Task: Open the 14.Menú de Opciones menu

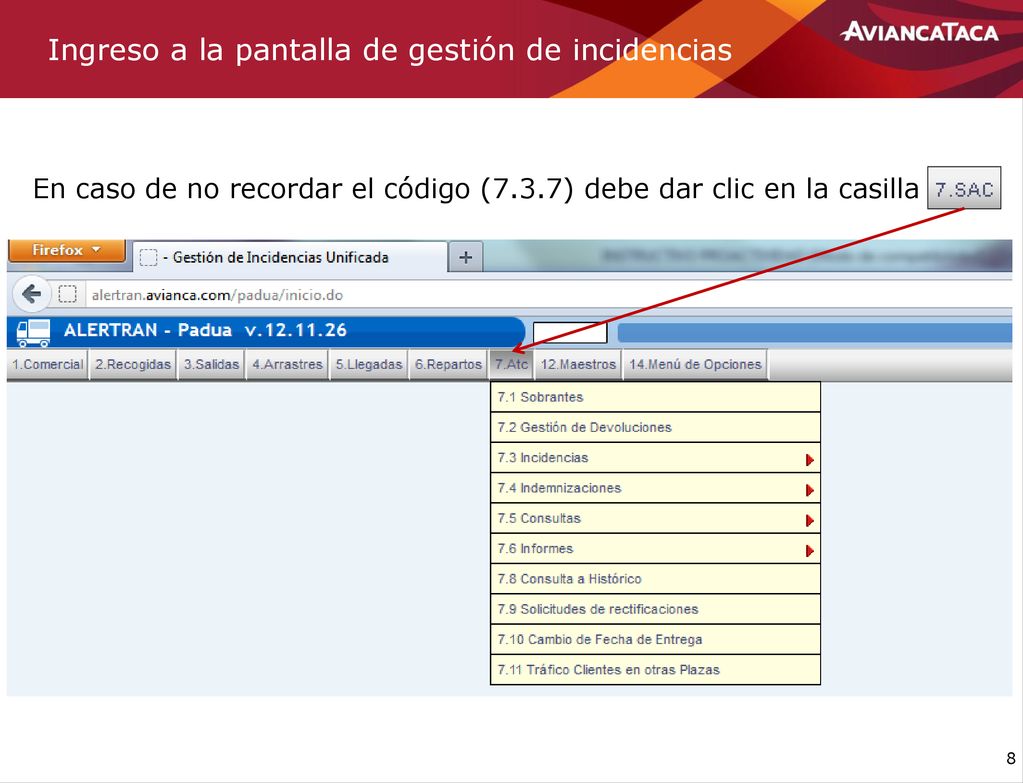Action: (x=695, y=365)
